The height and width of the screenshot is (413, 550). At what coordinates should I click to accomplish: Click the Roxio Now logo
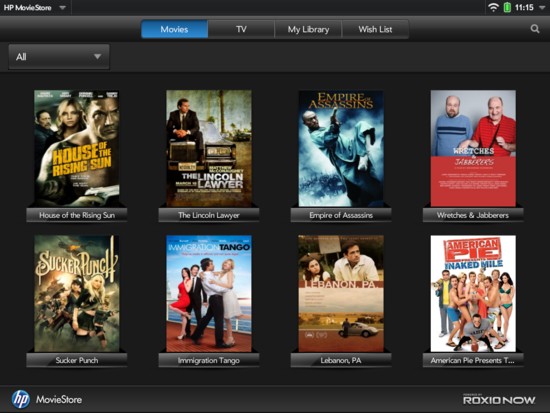tap(499, 399)
